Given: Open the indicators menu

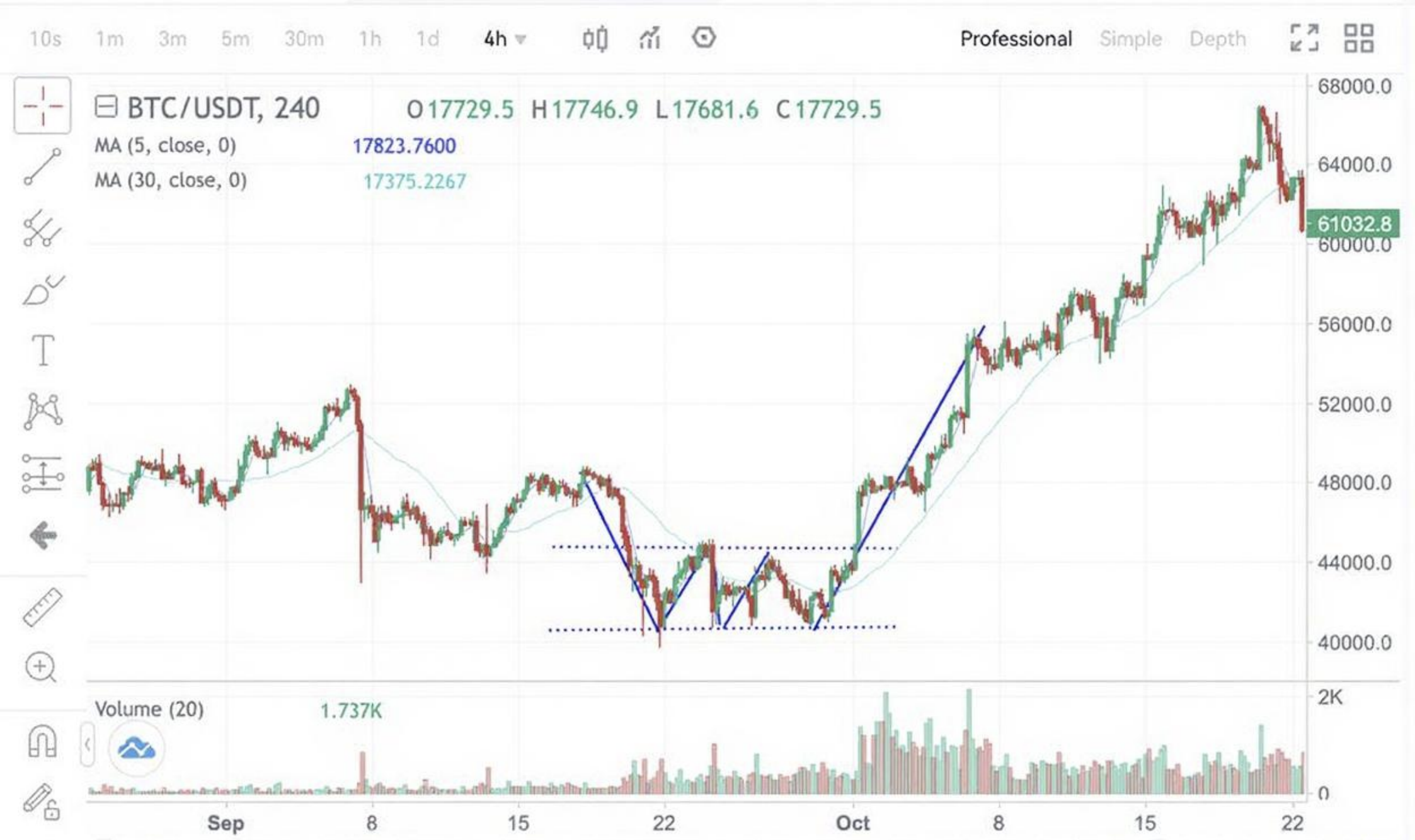Looking at the screenshot, I should (x=650, y=39).
